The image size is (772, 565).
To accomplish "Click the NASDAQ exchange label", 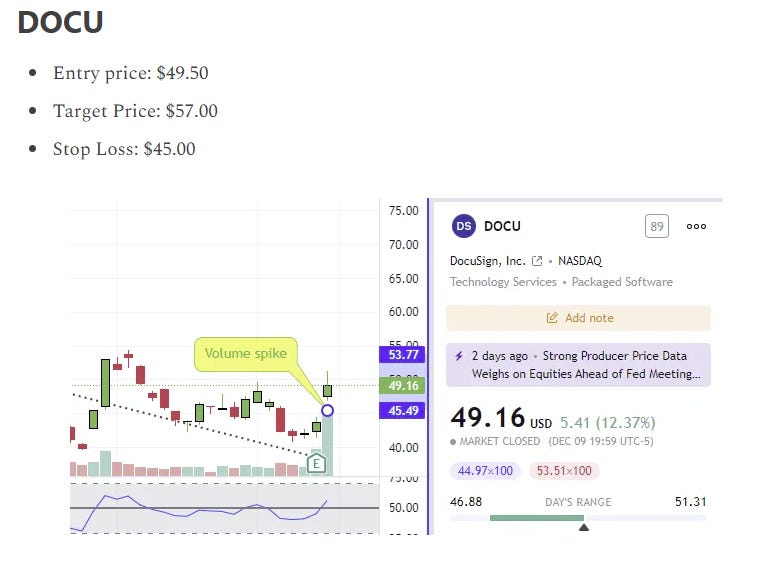I will pyautogui.click(x=579, y=261).
